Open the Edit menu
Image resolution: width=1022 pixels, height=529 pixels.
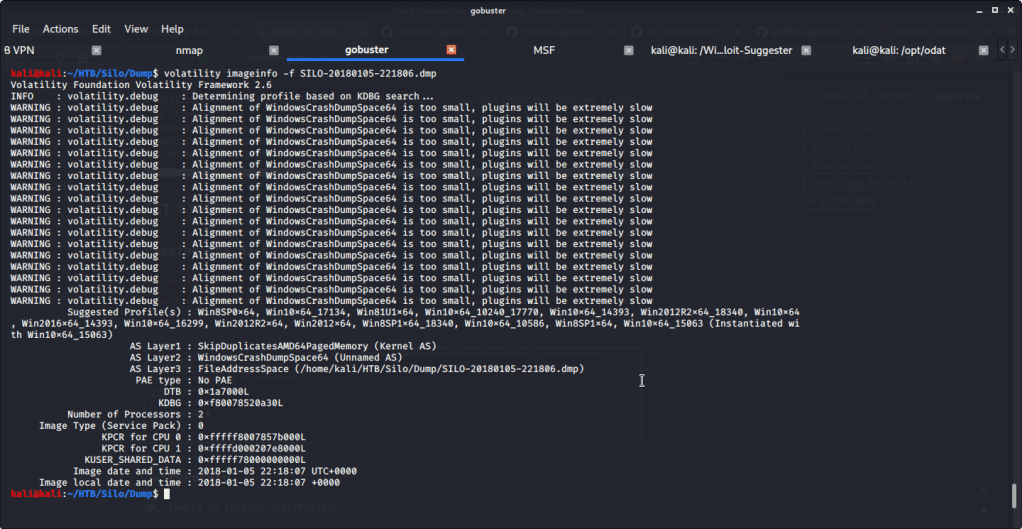point(101,29)
